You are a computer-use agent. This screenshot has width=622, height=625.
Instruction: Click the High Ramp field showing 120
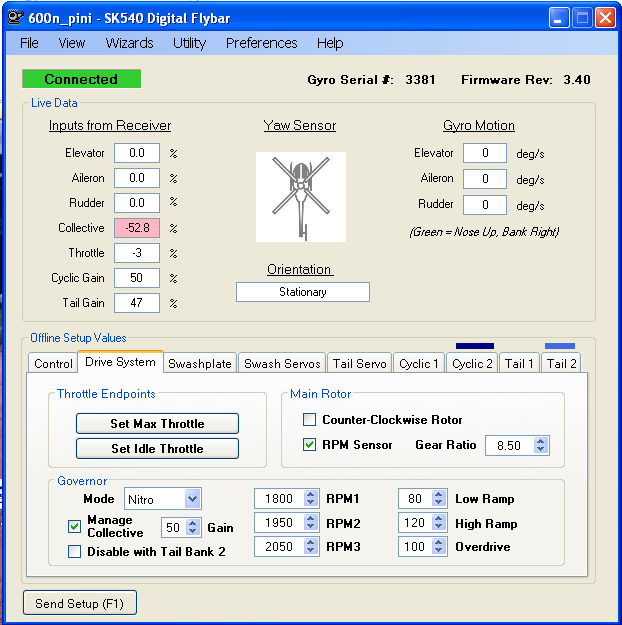coord(415,523)
